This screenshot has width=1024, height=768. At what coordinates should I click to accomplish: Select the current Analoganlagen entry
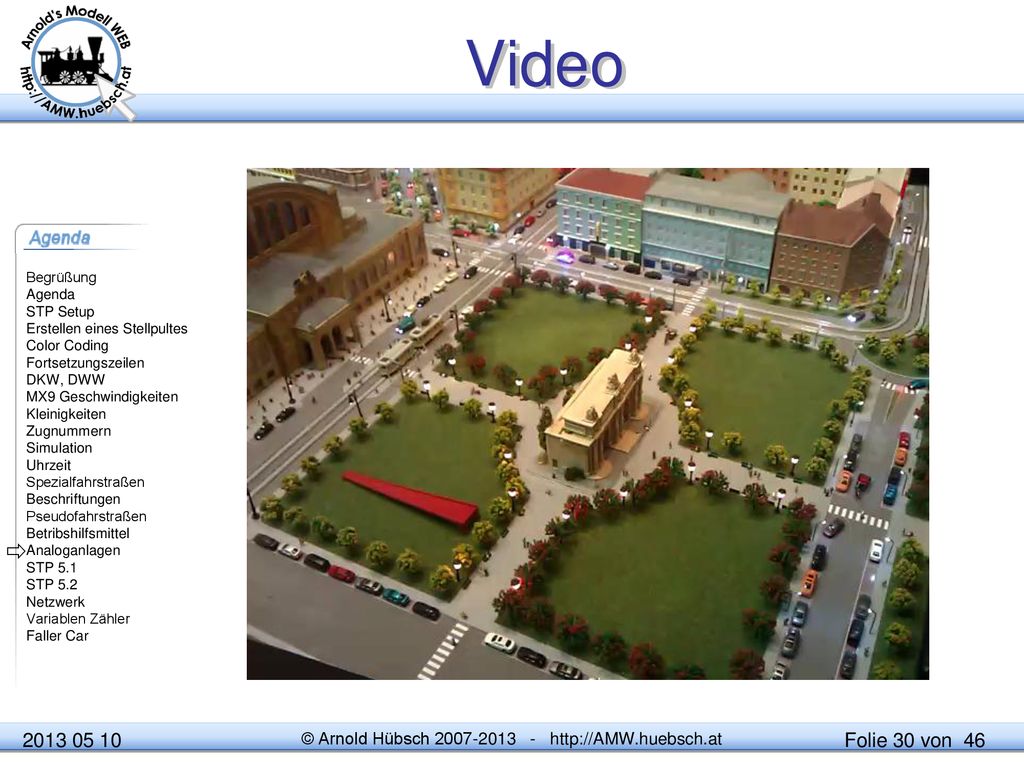73,551
